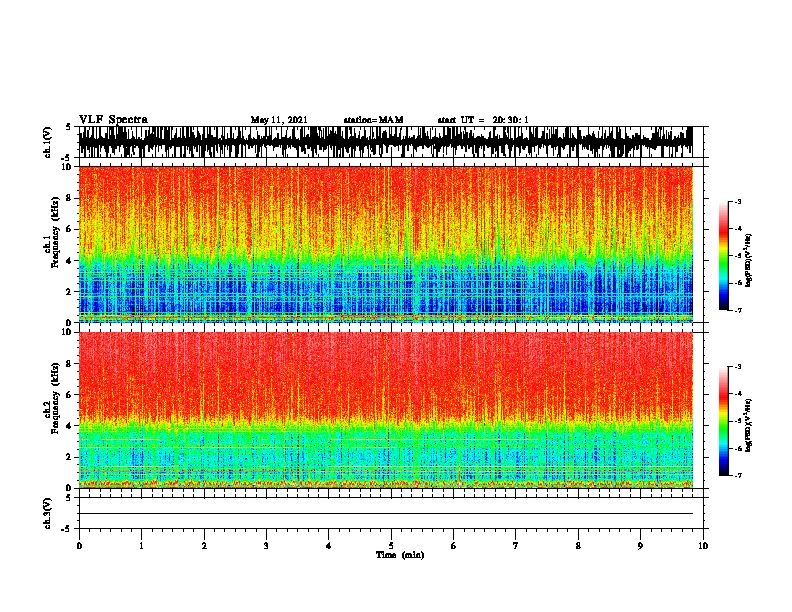792x612 pixels.
Task: Click the ch.2 spectrogram color scale bar
Action: point(724,421)
